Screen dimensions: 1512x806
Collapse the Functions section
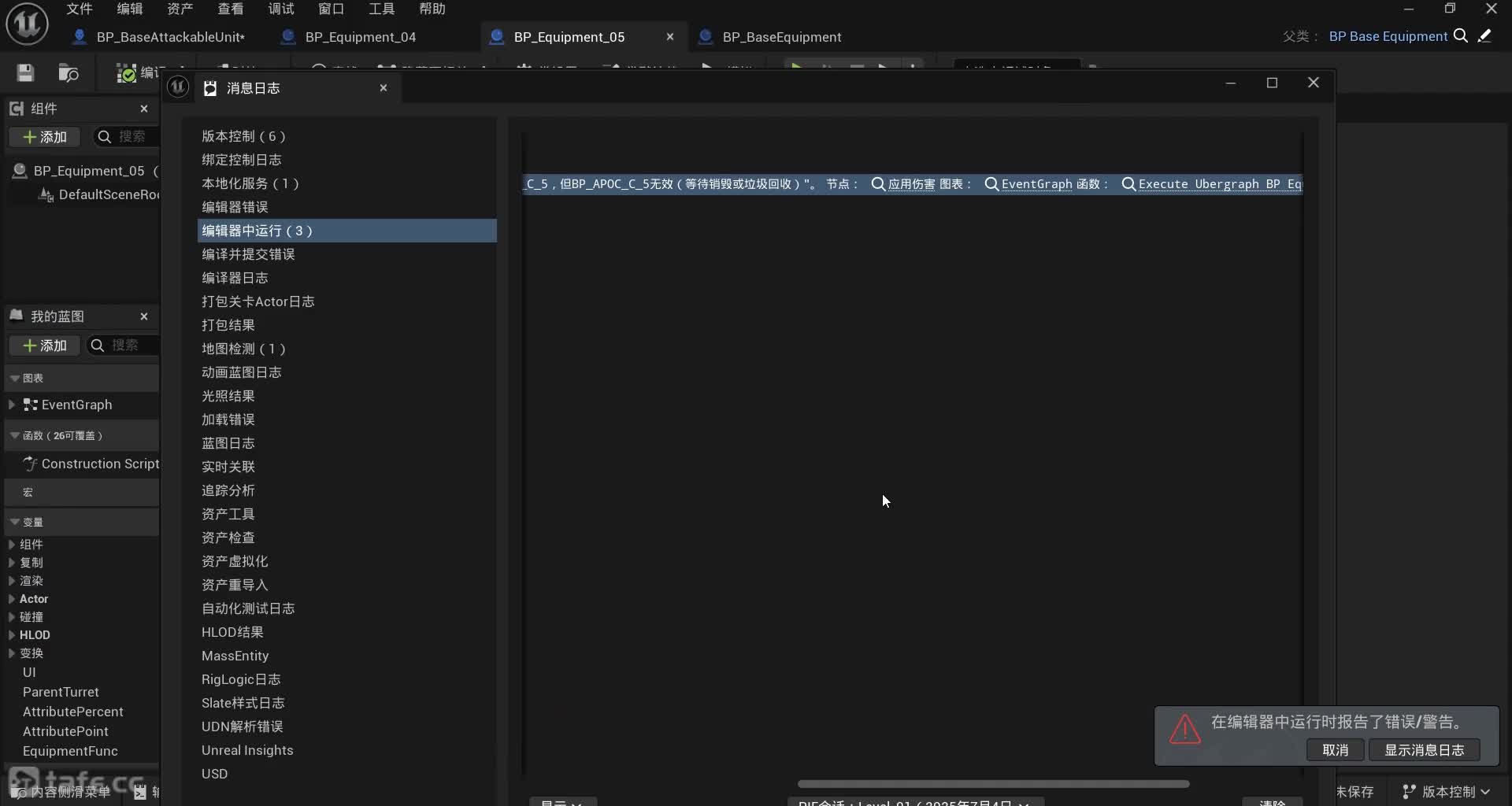(15, 435)
